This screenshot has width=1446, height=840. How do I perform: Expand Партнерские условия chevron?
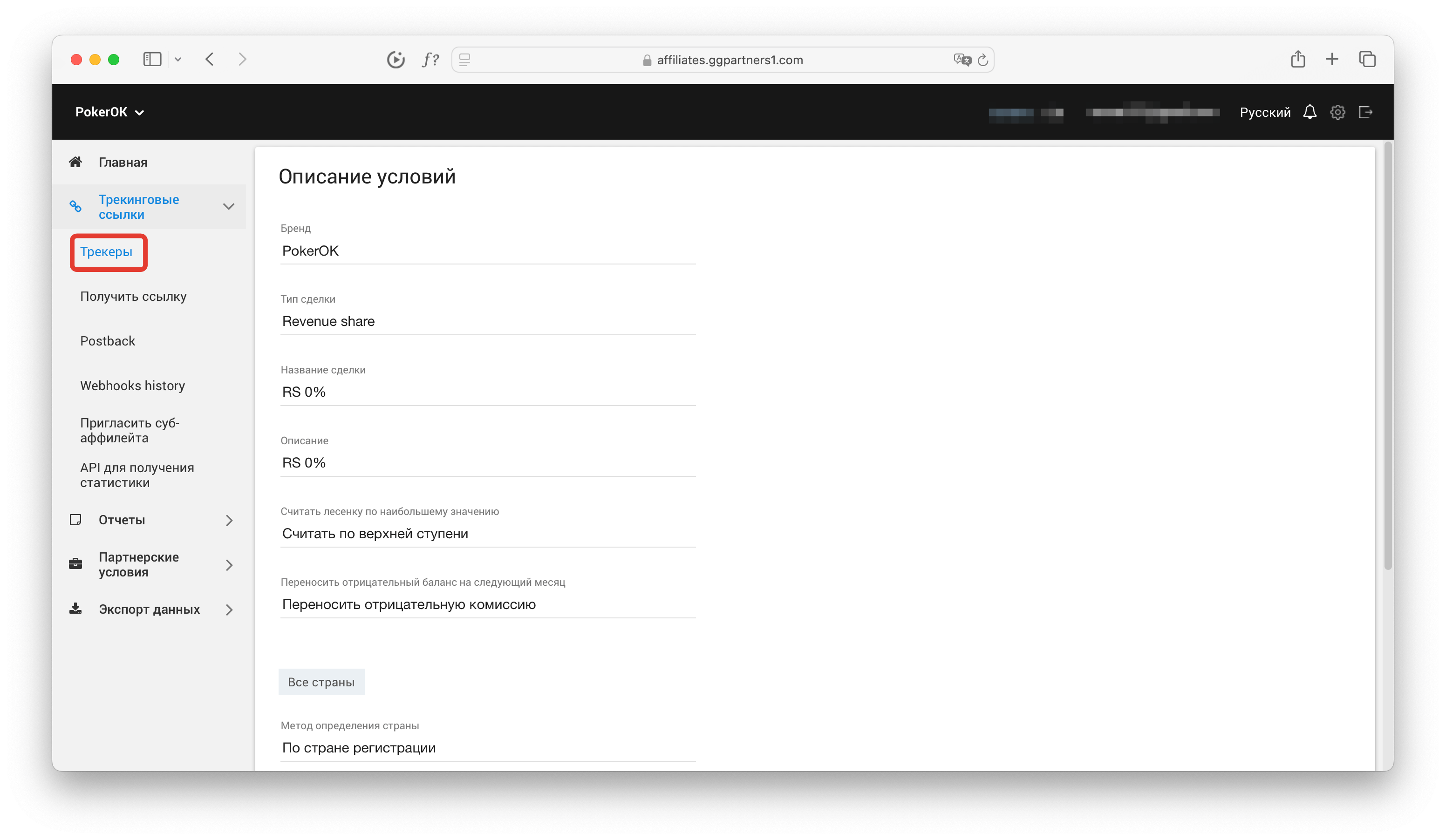click(229, 565)
